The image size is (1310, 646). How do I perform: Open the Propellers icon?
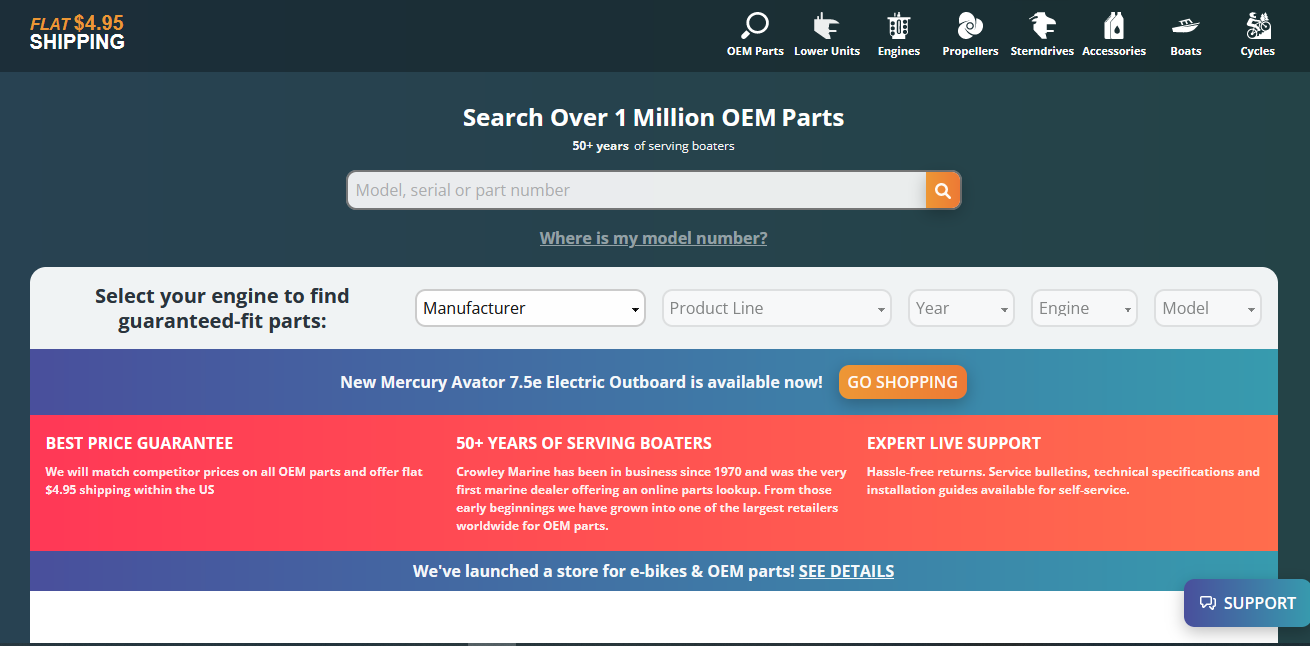click(970, 25)
